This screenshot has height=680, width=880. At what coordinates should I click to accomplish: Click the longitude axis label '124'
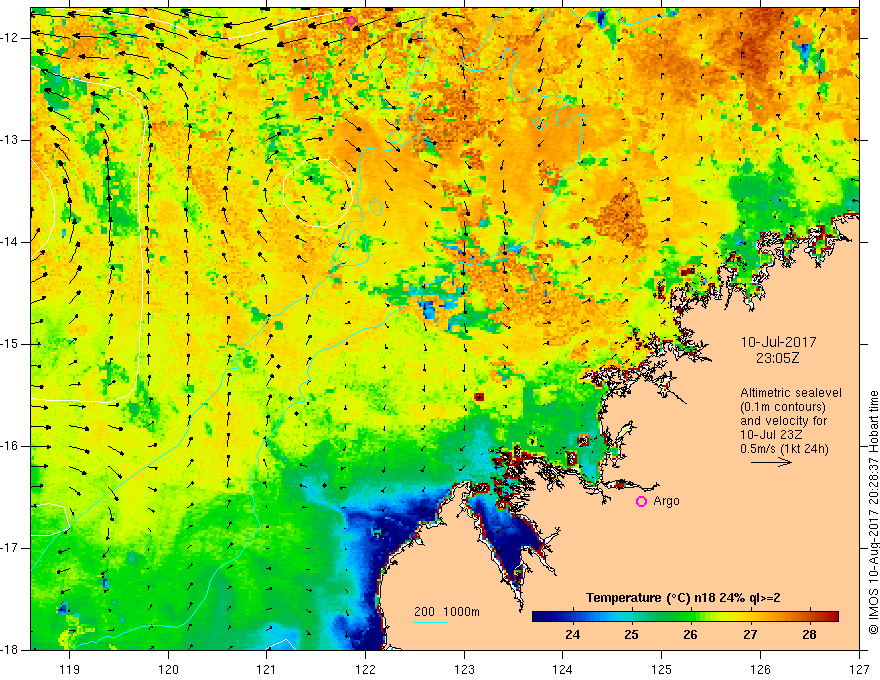pyautogui.click(x=563, y=669)
